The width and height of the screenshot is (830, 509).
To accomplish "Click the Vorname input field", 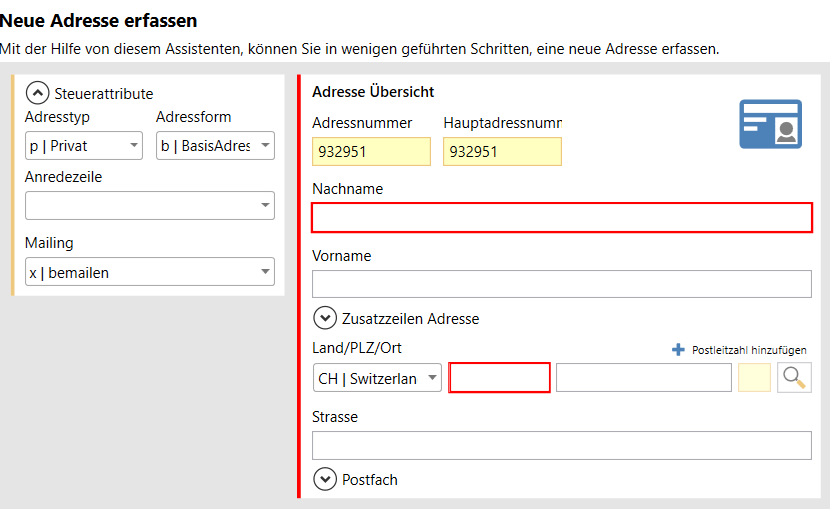I will coord(561,284).
